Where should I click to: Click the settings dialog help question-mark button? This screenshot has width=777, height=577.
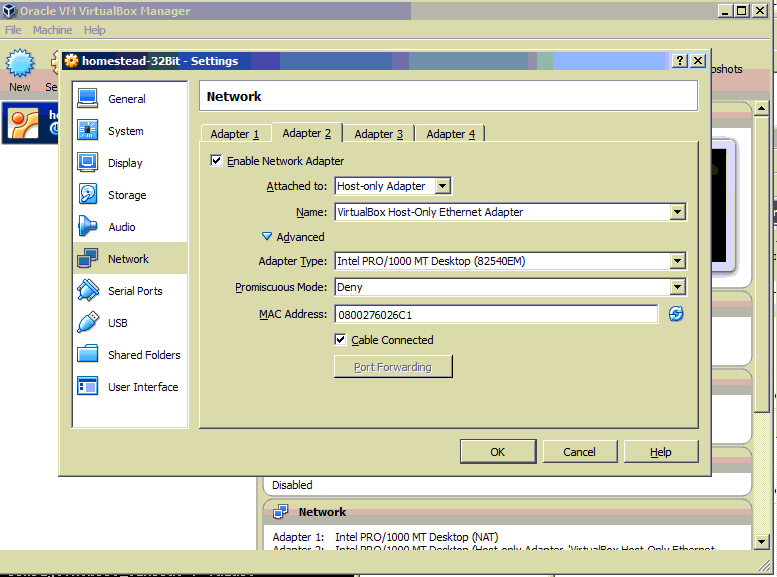pos(680,60)
